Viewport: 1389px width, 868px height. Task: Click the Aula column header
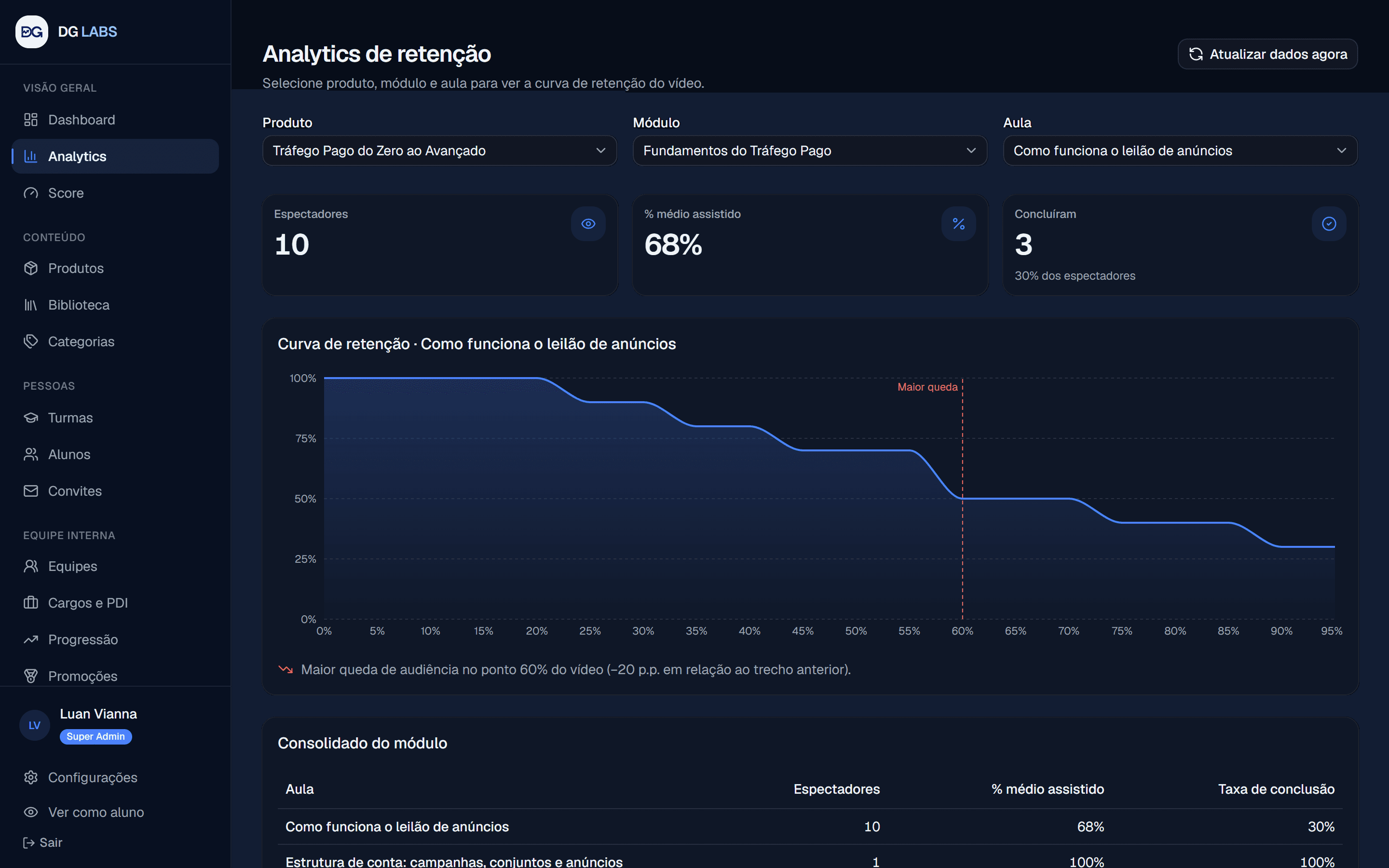point(300,789)
